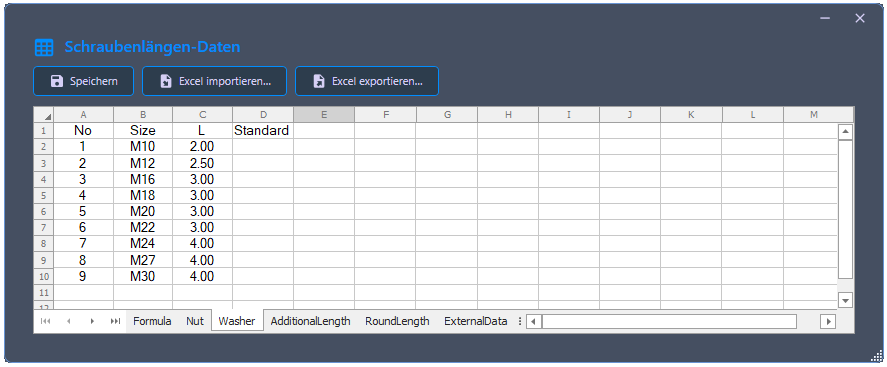Click Excel exportieren button
This screenshot has height=367, width=887.
367,81
